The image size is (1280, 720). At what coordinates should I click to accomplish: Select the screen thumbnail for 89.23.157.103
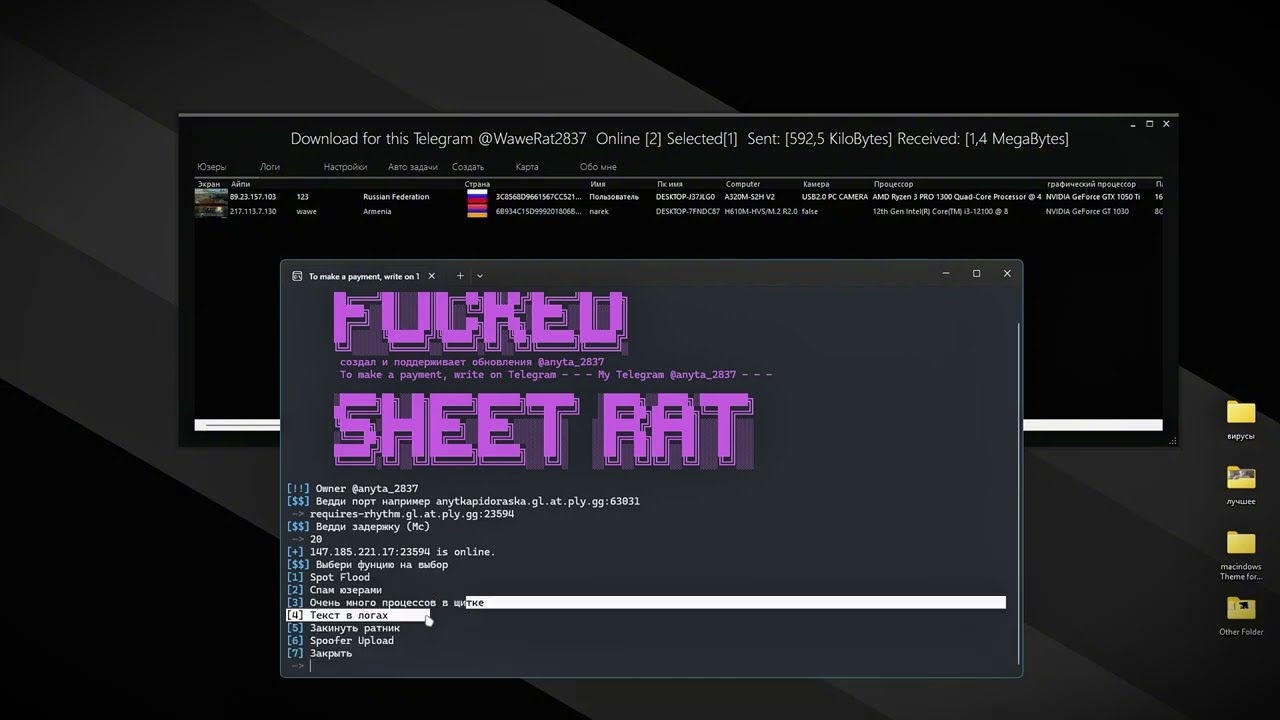pyautogui.click(x=211, y=197)
